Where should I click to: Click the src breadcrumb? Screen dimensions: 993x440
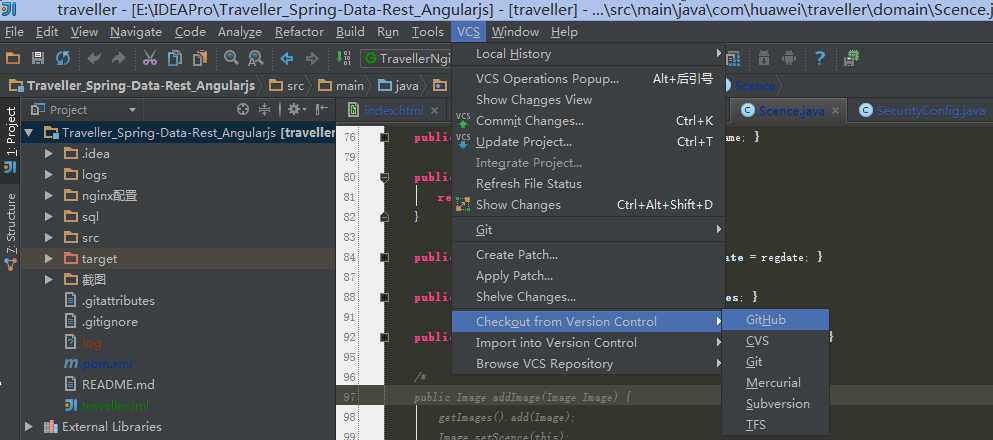[x=287, y=85]
